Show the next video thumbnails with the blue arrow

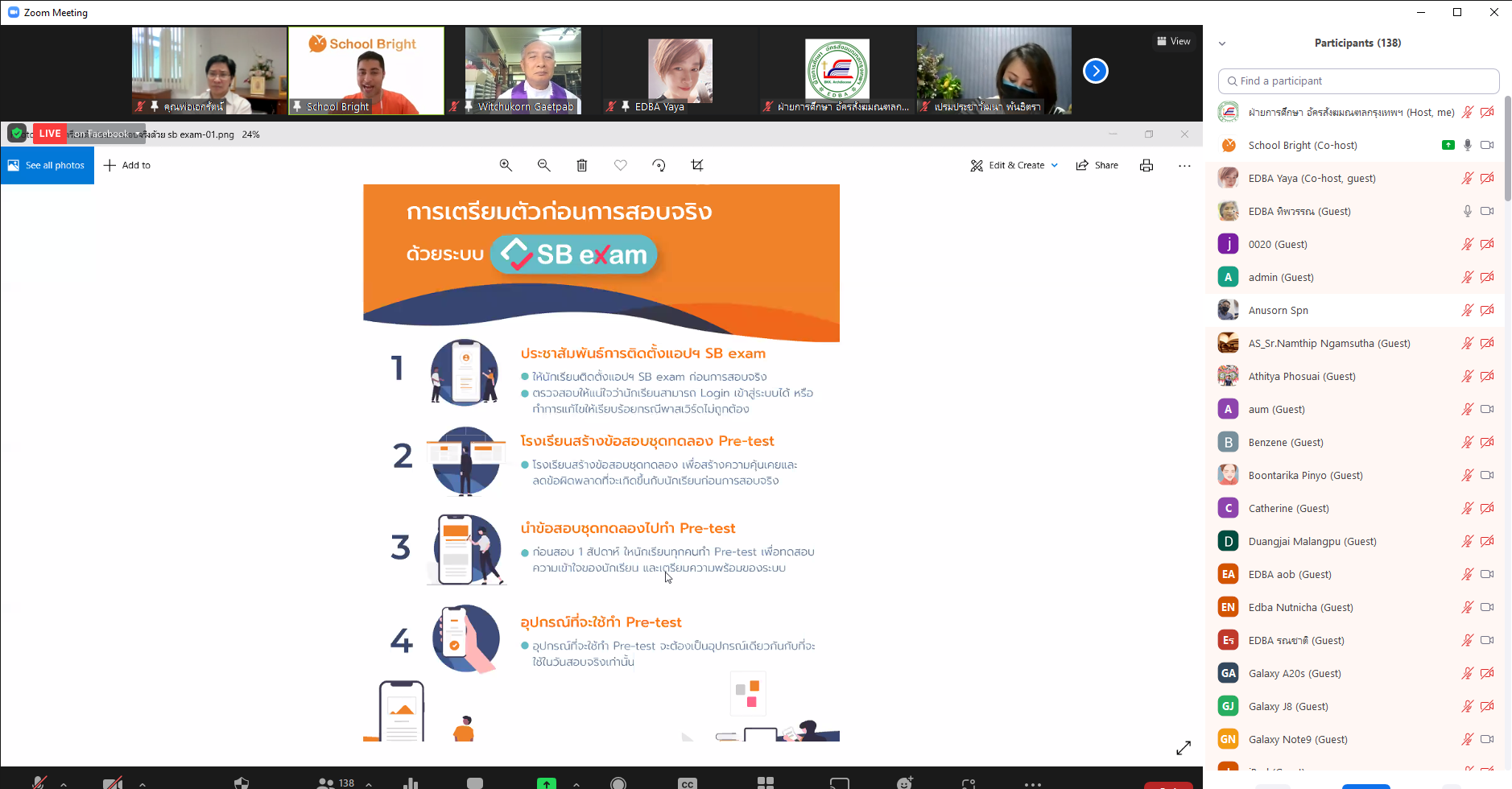click(x=1095, y=71)
